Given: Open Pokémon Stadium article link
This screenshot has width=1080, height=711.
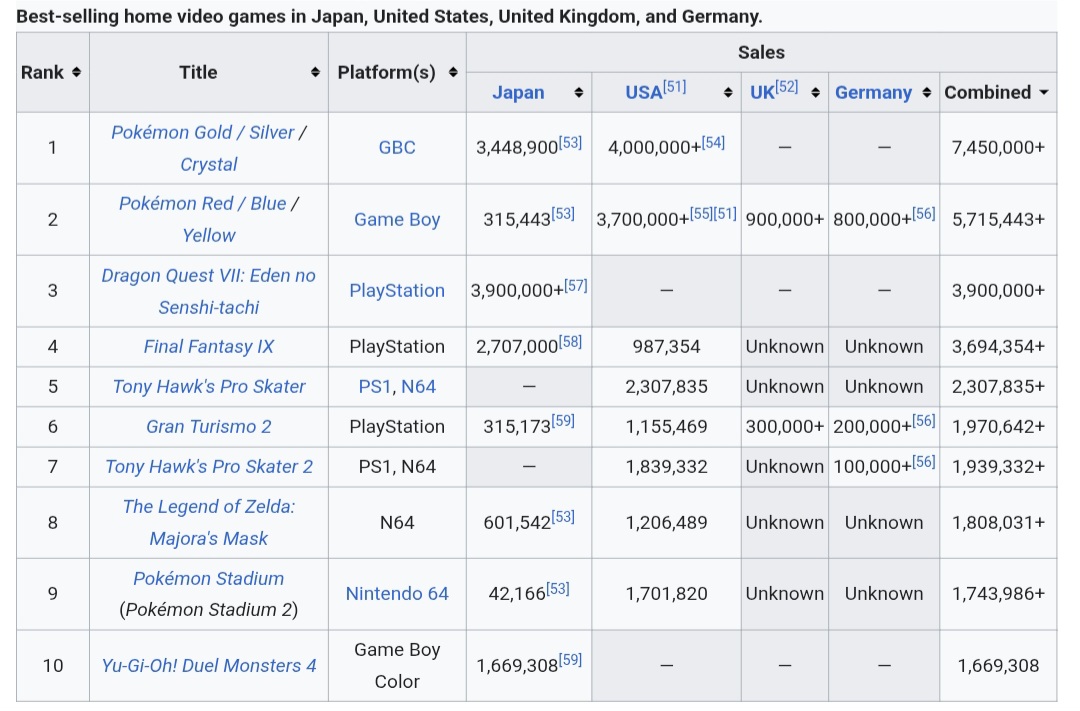Looking at the screenshot, I should tap(209, 579).
